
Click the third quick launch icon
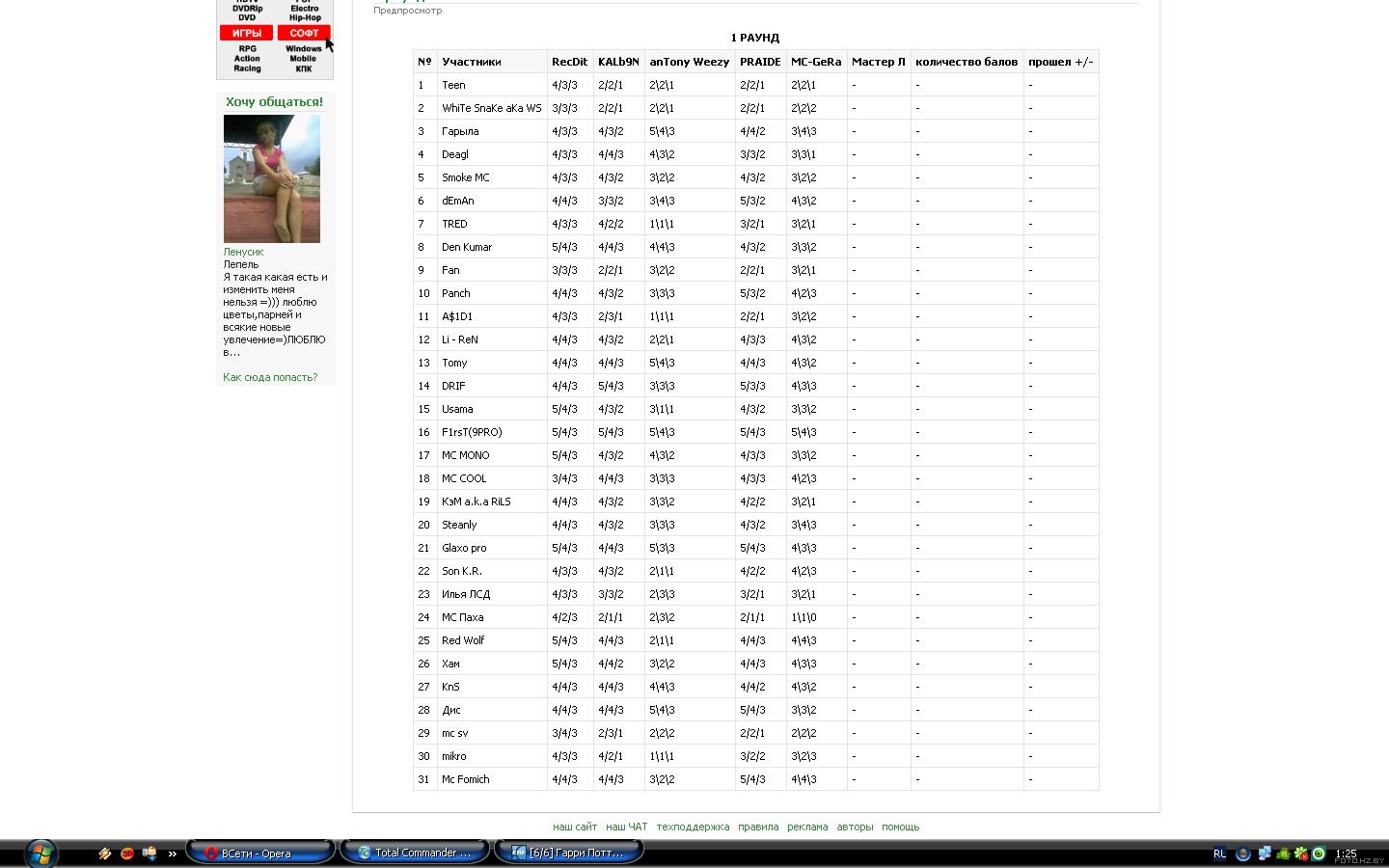point(150,854)
